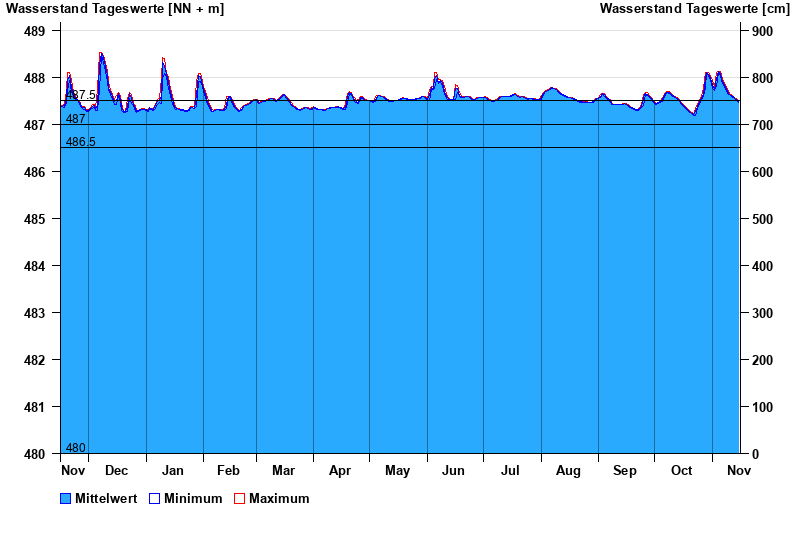Click the Dec month label
The height and width of the screenshot is (550, 800).
[x=116, y=471]
